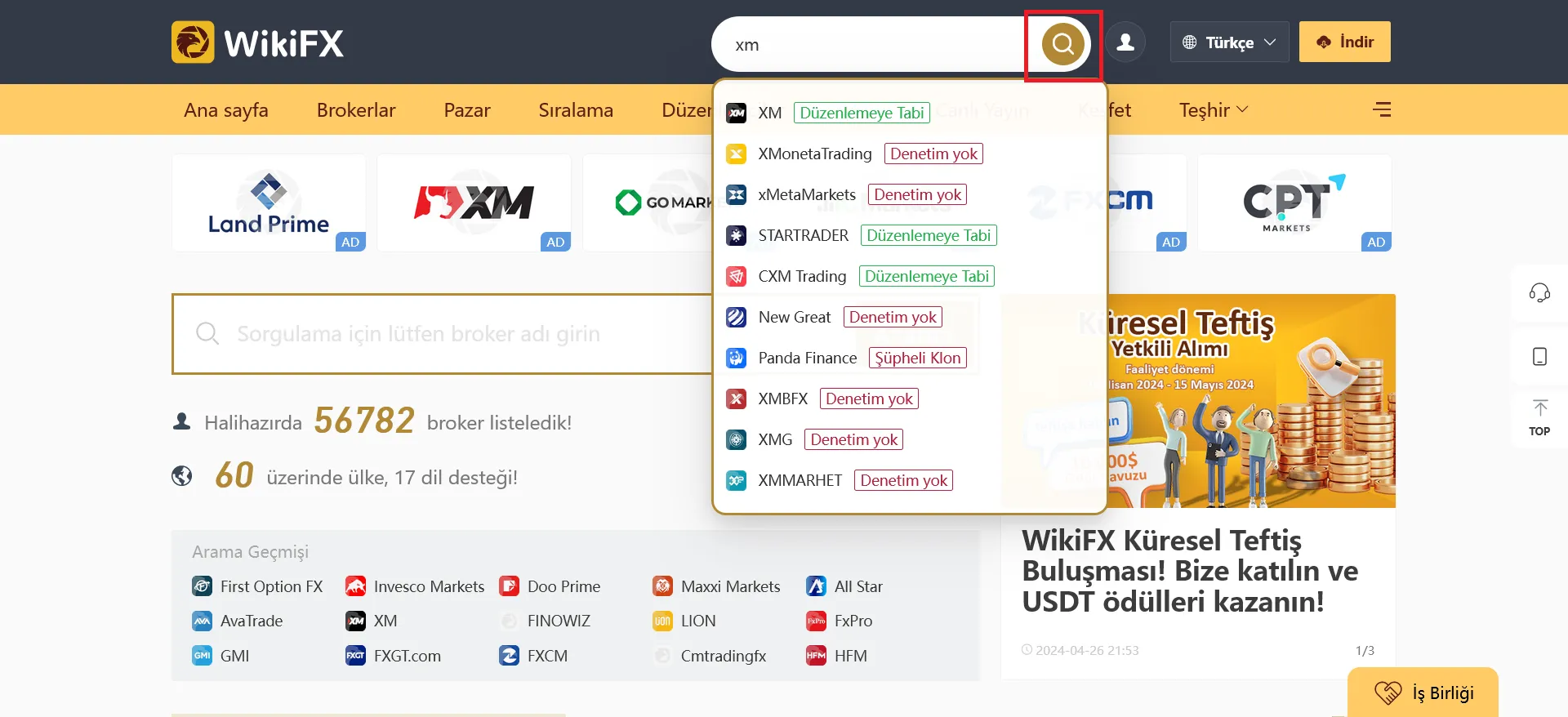Click the mobile app phone icon
Image resolution: width=1568 pixels, height=717 pixels.
pos(1539,356)
